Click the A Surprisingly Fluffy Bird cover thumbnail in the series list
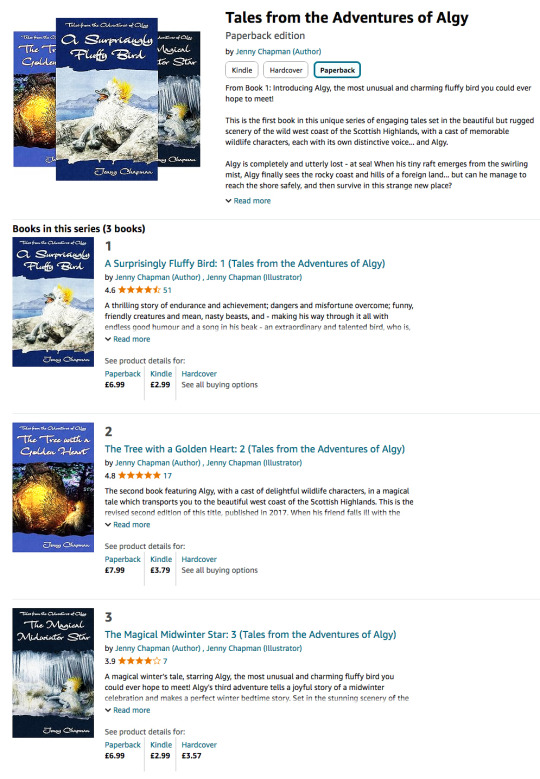The height and width of the screenshot is (779, 540). [x=53, y=302]
